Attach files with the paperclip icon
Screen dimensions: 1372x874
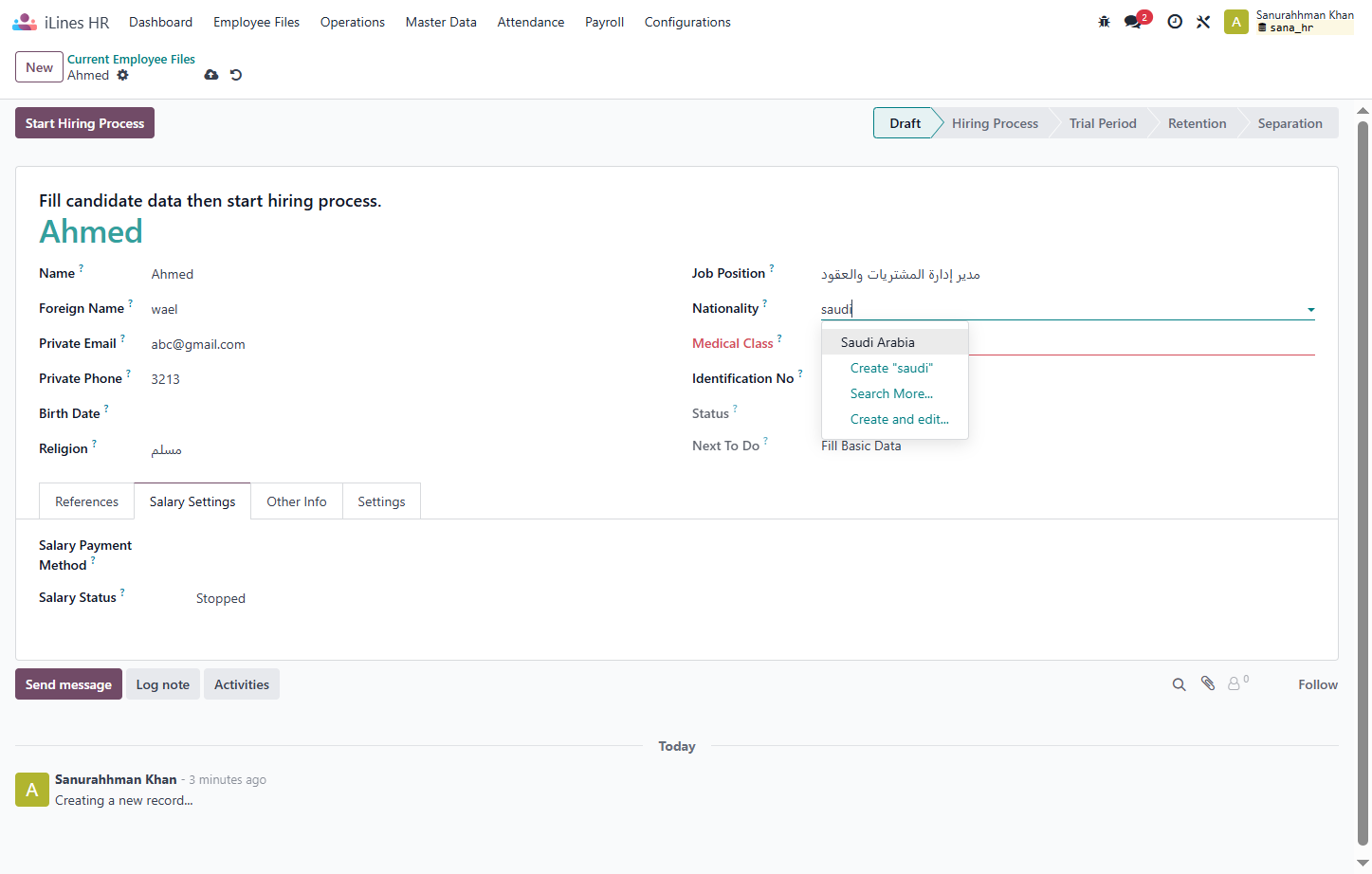click(1208, 683)
